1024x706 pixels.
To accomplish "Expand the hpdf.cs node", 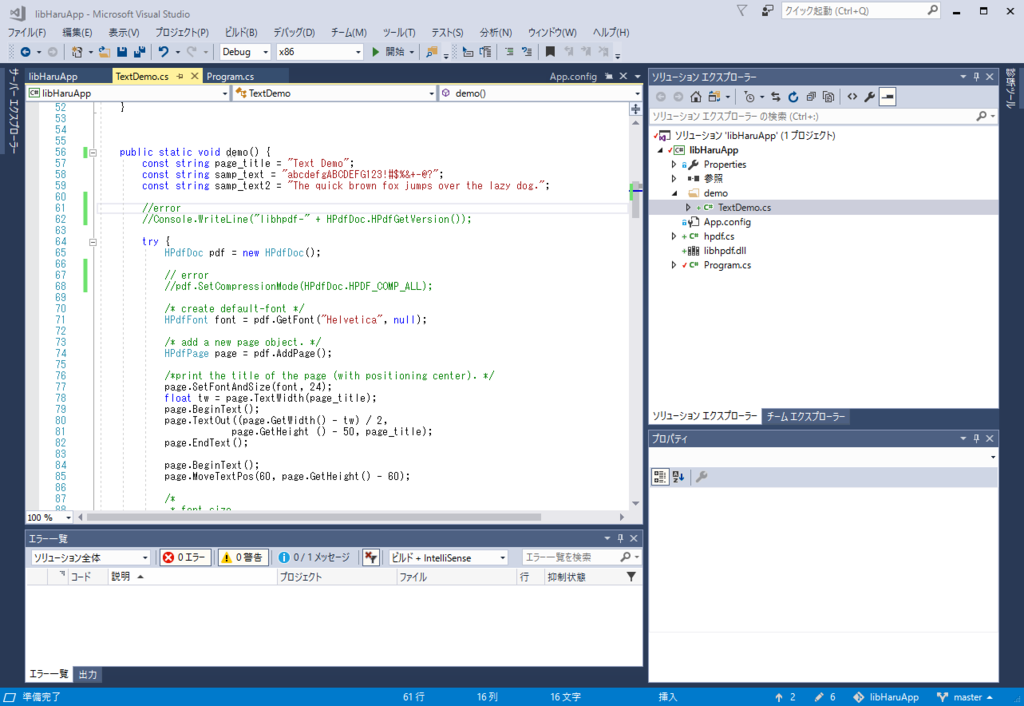I will 674,236.
